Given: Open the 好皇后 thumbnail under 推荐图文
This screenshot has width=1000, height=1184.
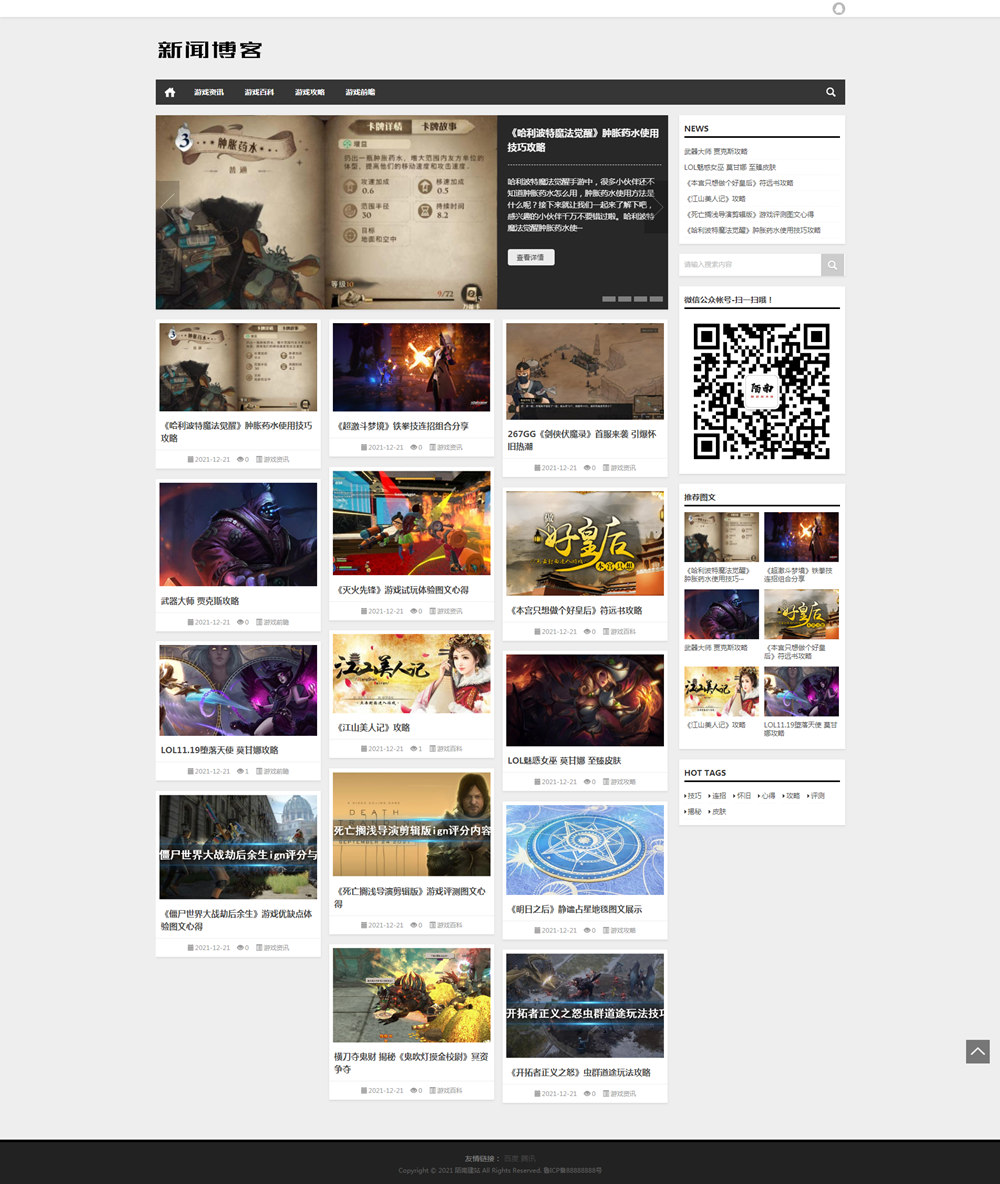Looking at the screenshot, I should [x=801, y=614].
